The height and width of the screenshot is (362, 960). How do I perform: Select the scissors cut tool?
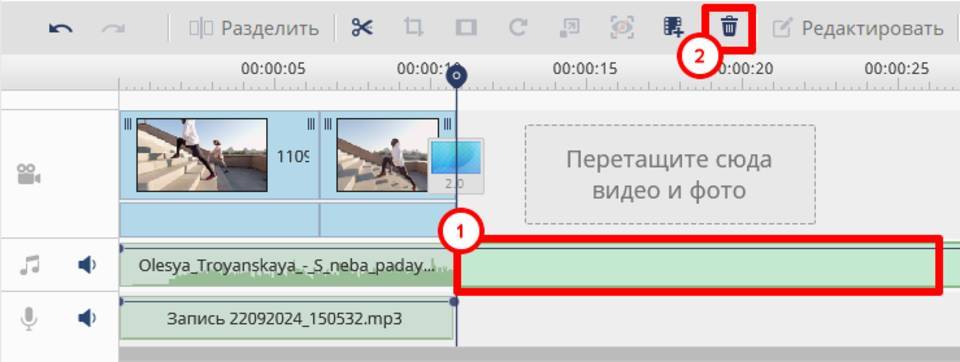362,28
